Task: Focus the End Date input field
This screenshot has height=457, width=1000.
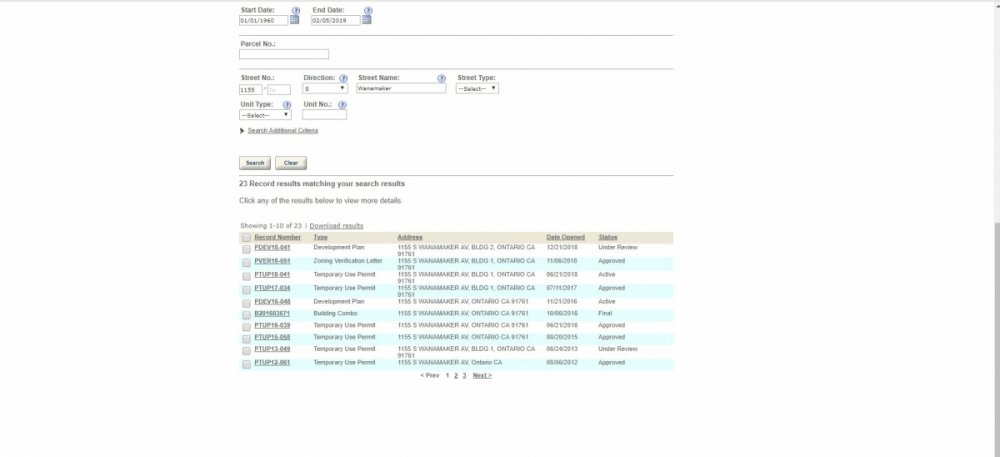Action: 335,20
